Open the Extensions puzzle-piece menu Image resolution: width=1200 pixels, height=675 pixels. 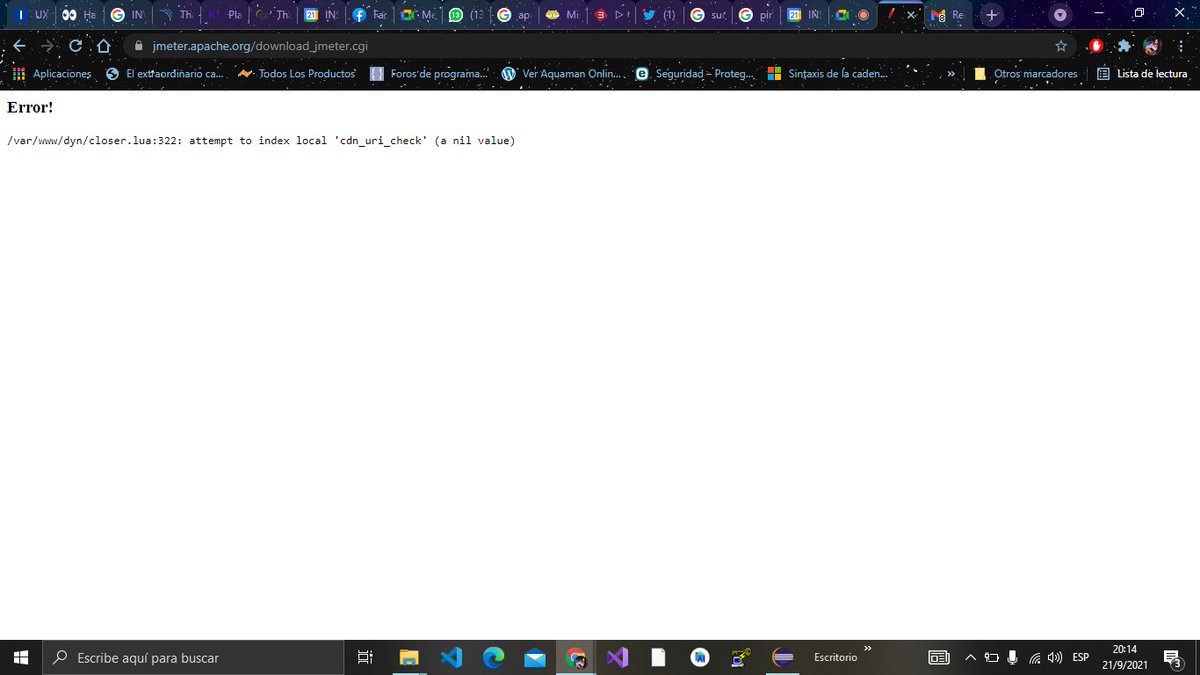[1124, 46]
